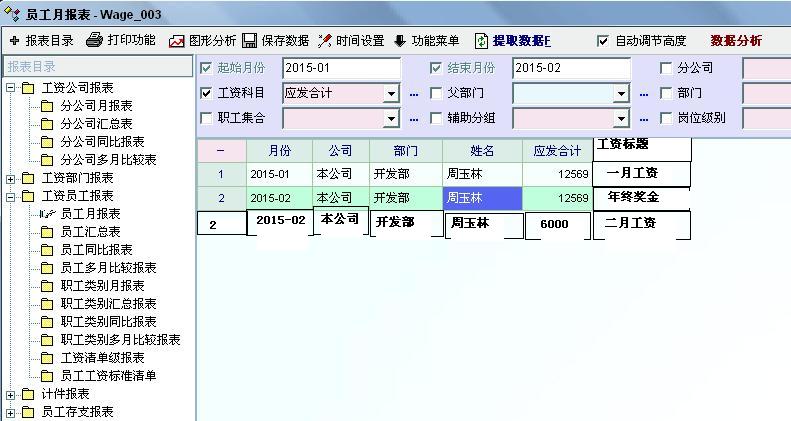Select the 分公司月报表 folder icon
Viewport: 791px width, 421px height.
(x=47, y=106)
